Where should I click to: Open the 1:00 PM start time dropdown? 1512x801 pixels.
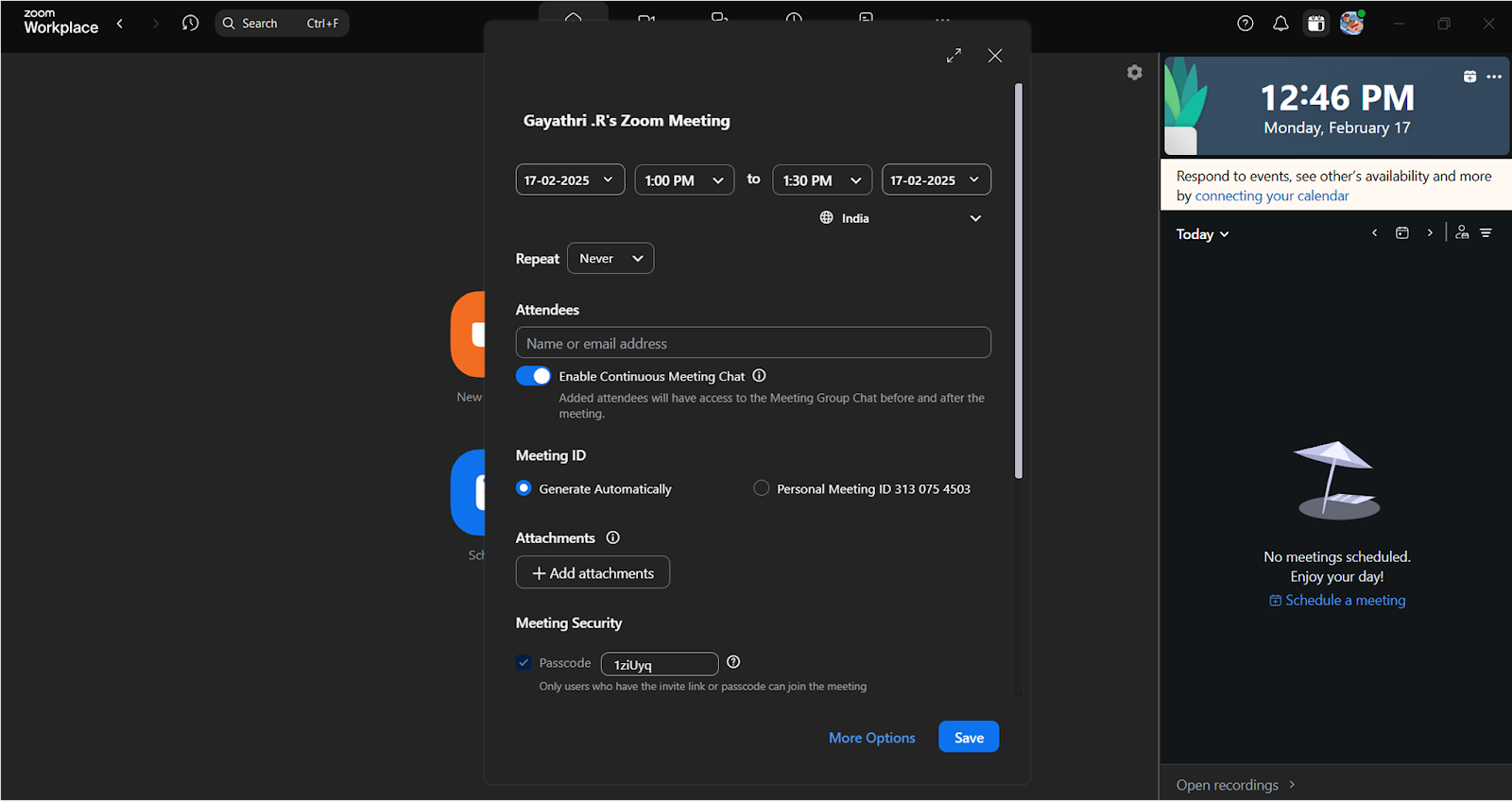(x=684, y=179)
